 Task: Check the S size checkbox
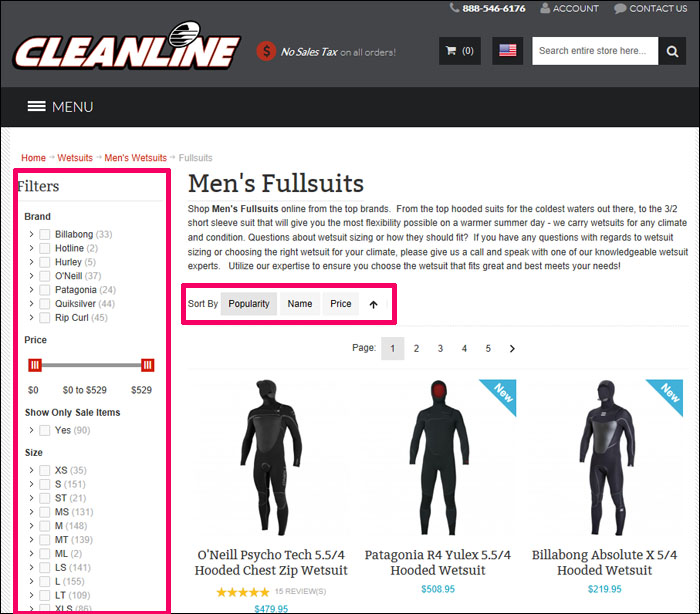(45, 484)
